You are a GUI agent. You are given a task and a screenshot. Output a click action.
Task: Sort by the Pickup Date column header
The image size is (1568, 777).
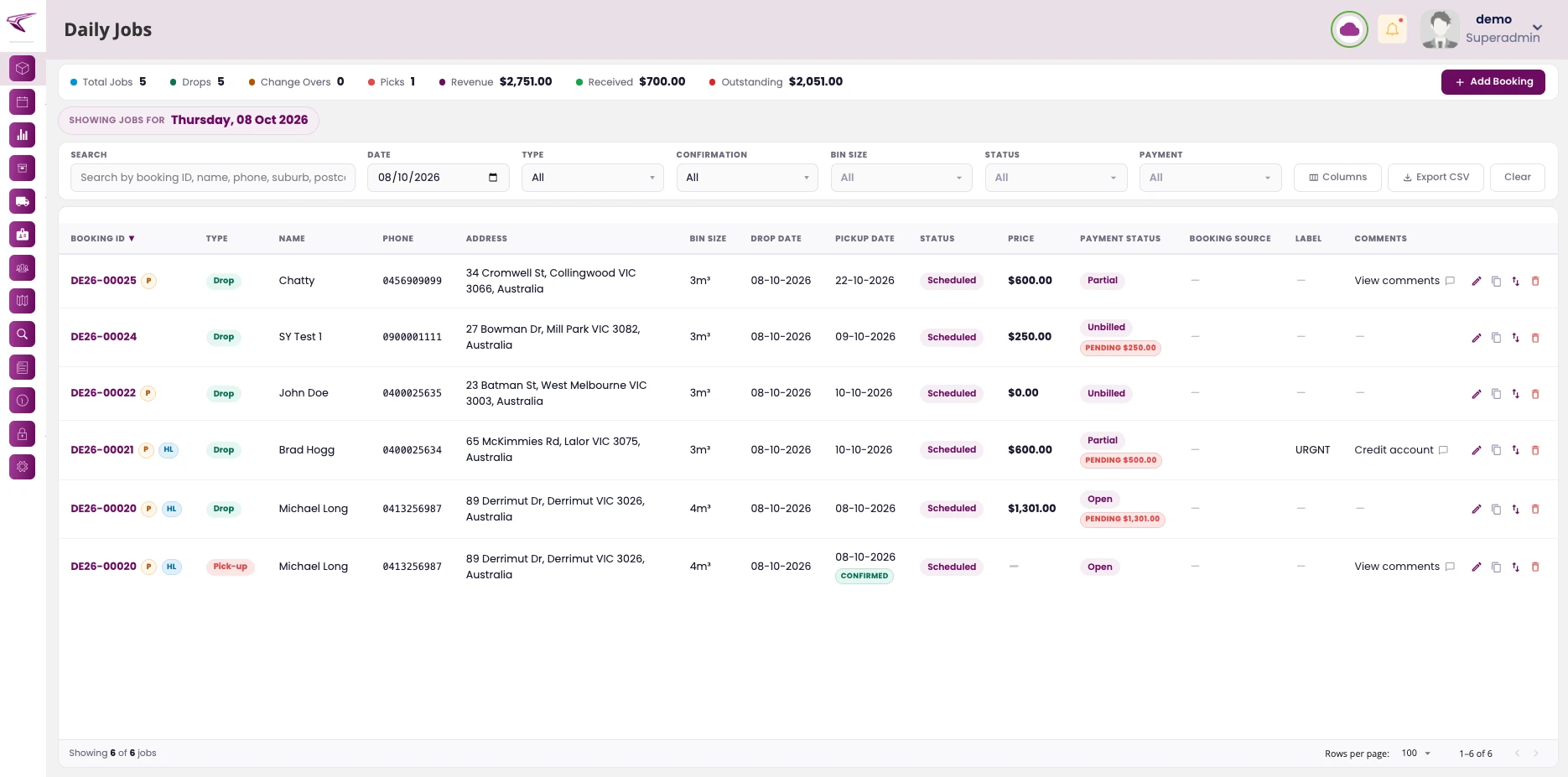click(864, 239)
